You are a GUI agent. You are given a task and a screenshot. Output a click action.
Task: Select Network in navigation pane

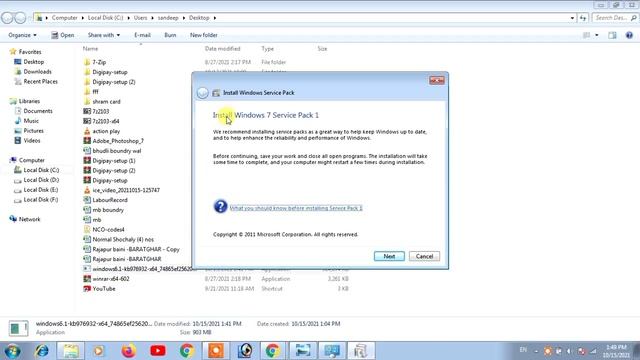point(29,219)
